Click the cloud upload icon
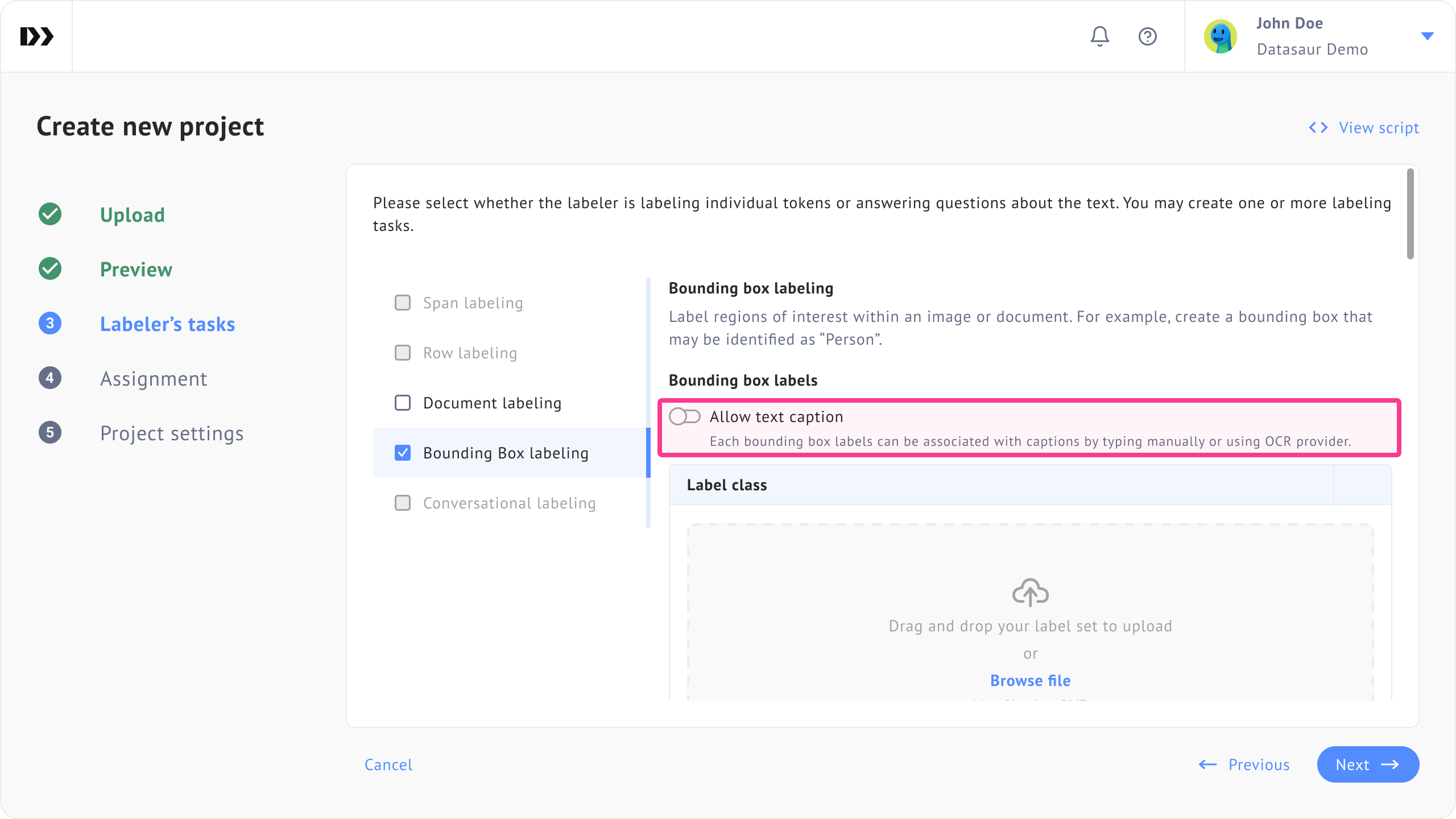 coord(1030,593)
